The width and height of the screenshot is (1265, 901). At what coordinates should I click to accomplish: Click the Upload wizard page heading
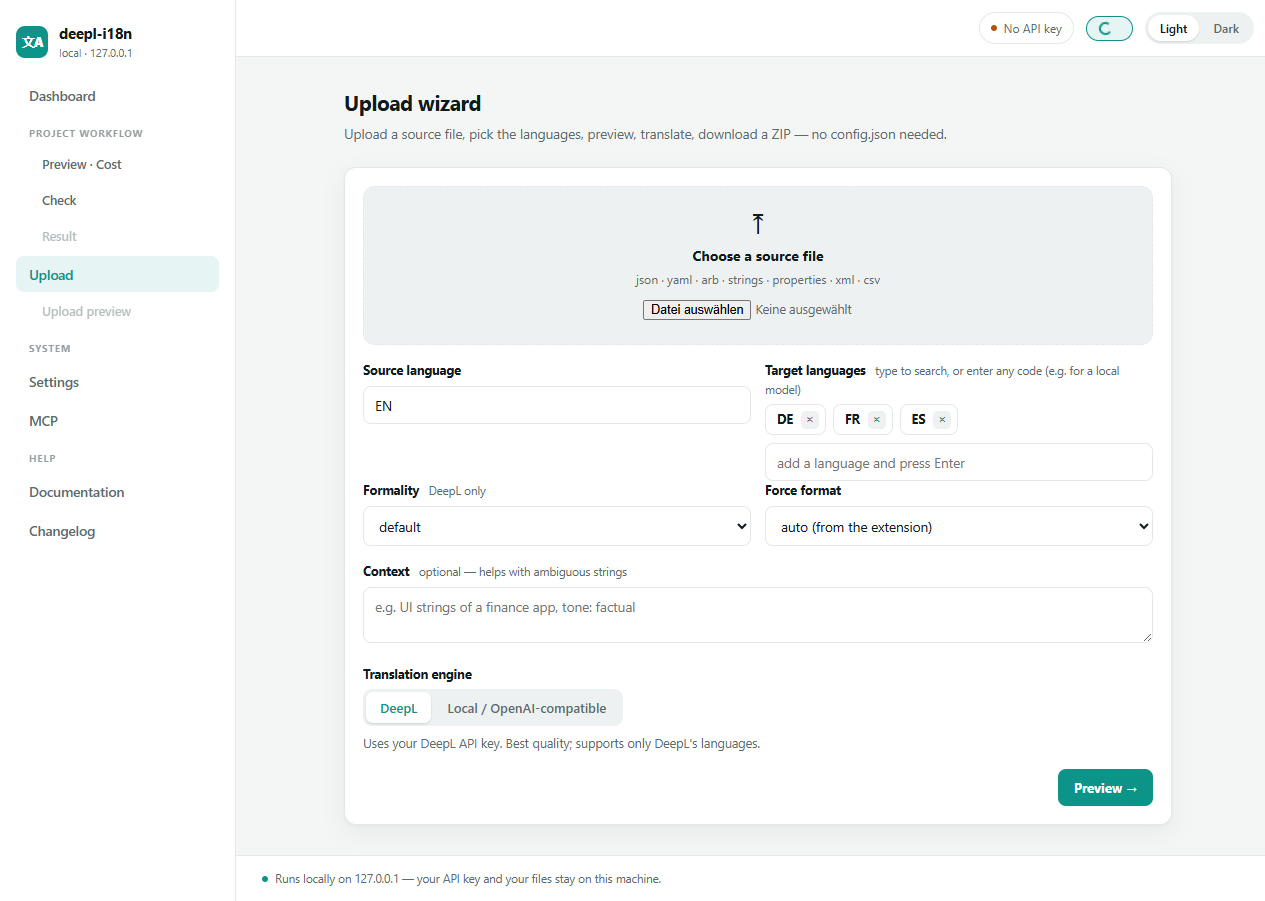pos(412,103)
